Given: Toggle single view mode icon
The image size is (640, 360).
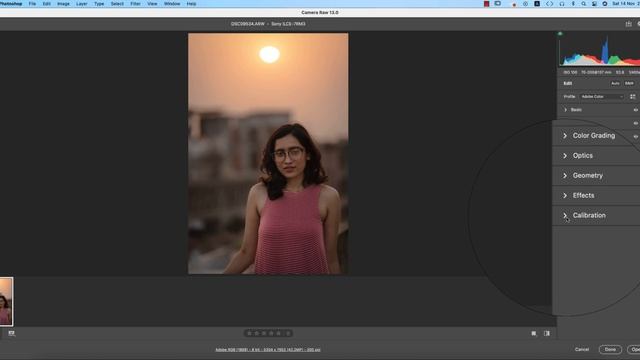Looking at the screenshot, I should tap(534, 333).
